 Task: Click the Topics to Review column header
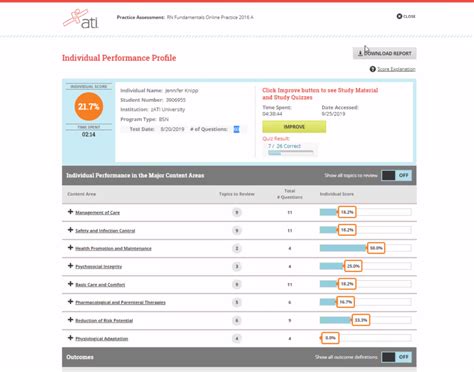(x=237, y=194)
